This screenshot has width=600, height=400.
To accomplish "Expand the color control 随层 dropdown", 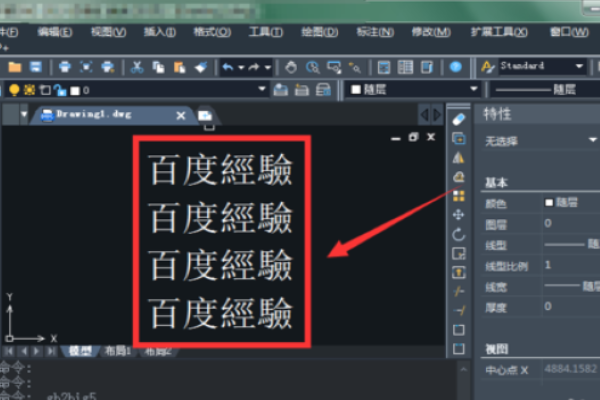I will click(x=474, y=89).
